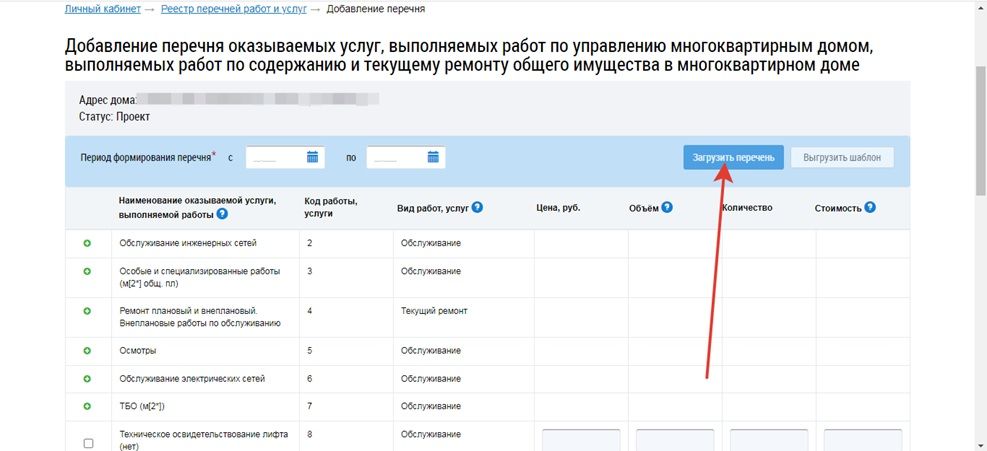Click quantity field for лифт row

coord(769,440)
